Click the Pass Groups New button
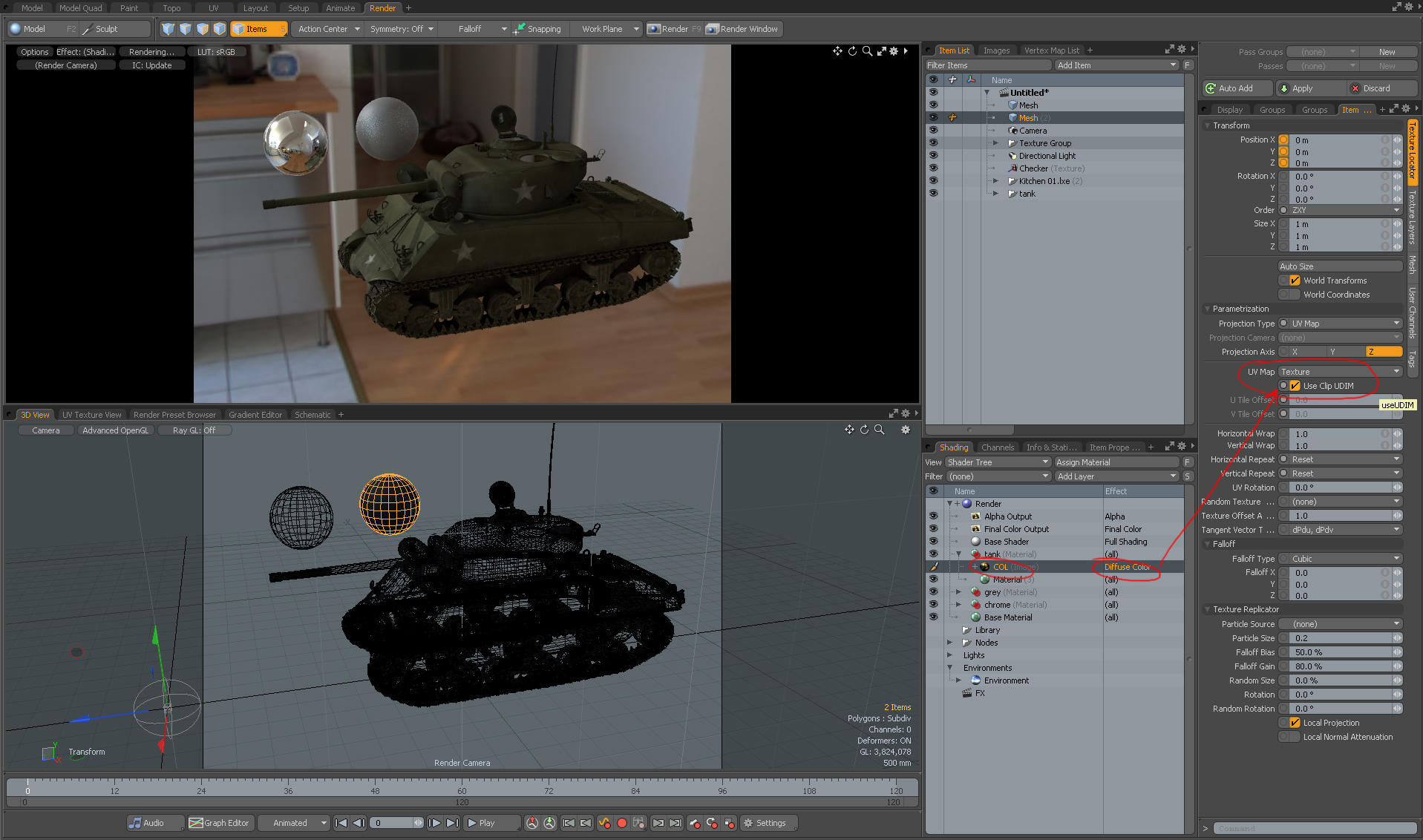The image size is (1423, 840). (x=1387, y=52)
